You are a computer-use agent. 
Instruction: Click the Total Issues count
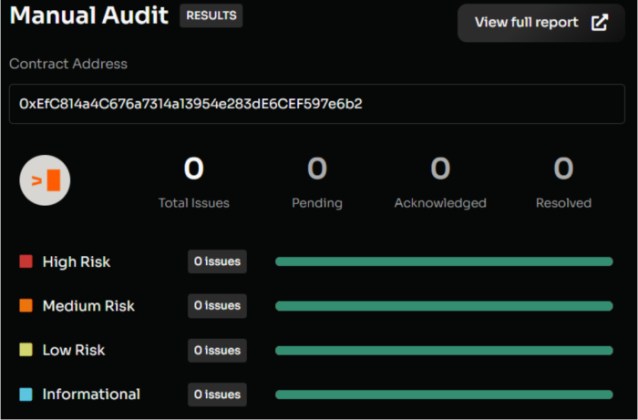coord(194,170)
